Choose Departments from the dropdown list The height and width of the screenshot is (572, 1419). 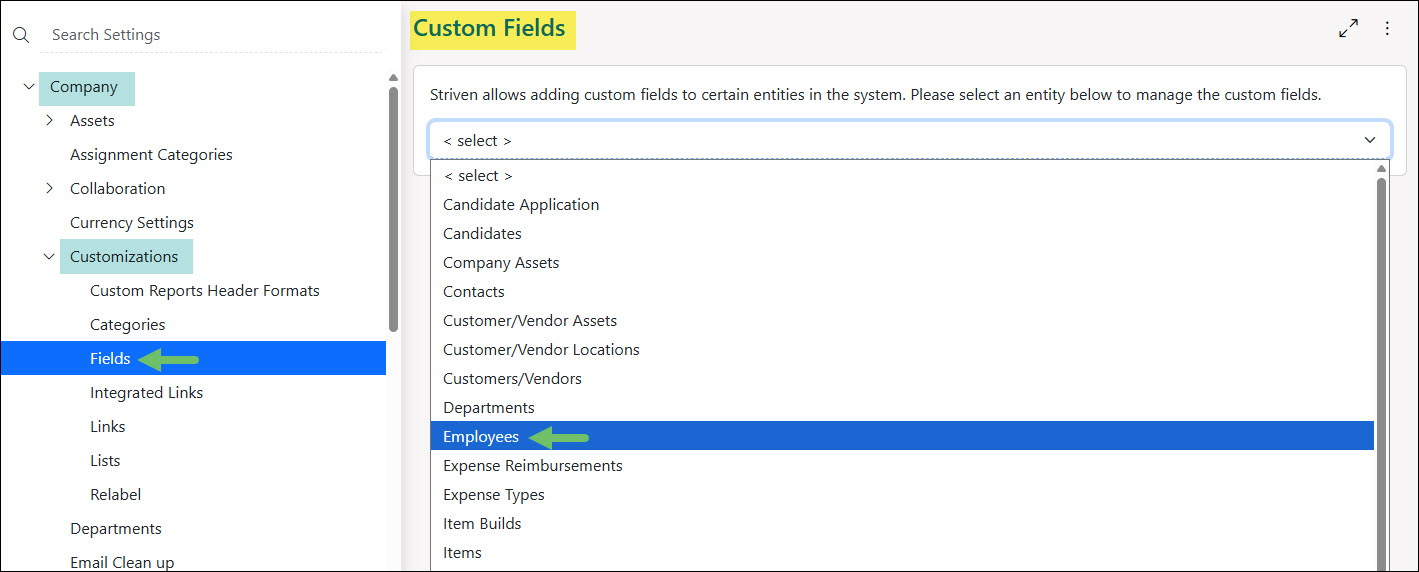click(x=902, y=408)
